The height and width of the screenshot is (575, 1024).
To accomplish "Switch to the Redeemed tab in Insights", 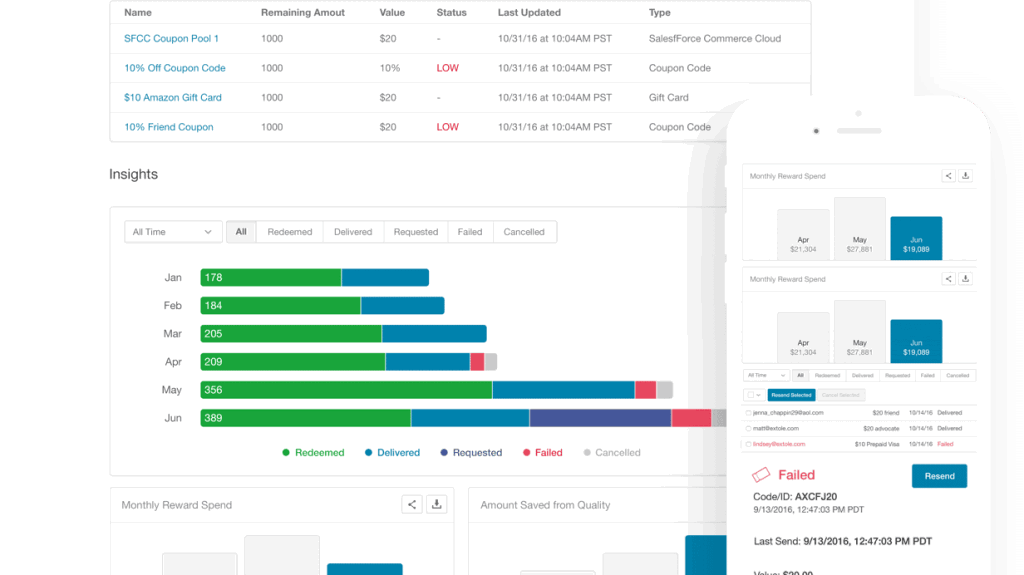I will point(289,232).
